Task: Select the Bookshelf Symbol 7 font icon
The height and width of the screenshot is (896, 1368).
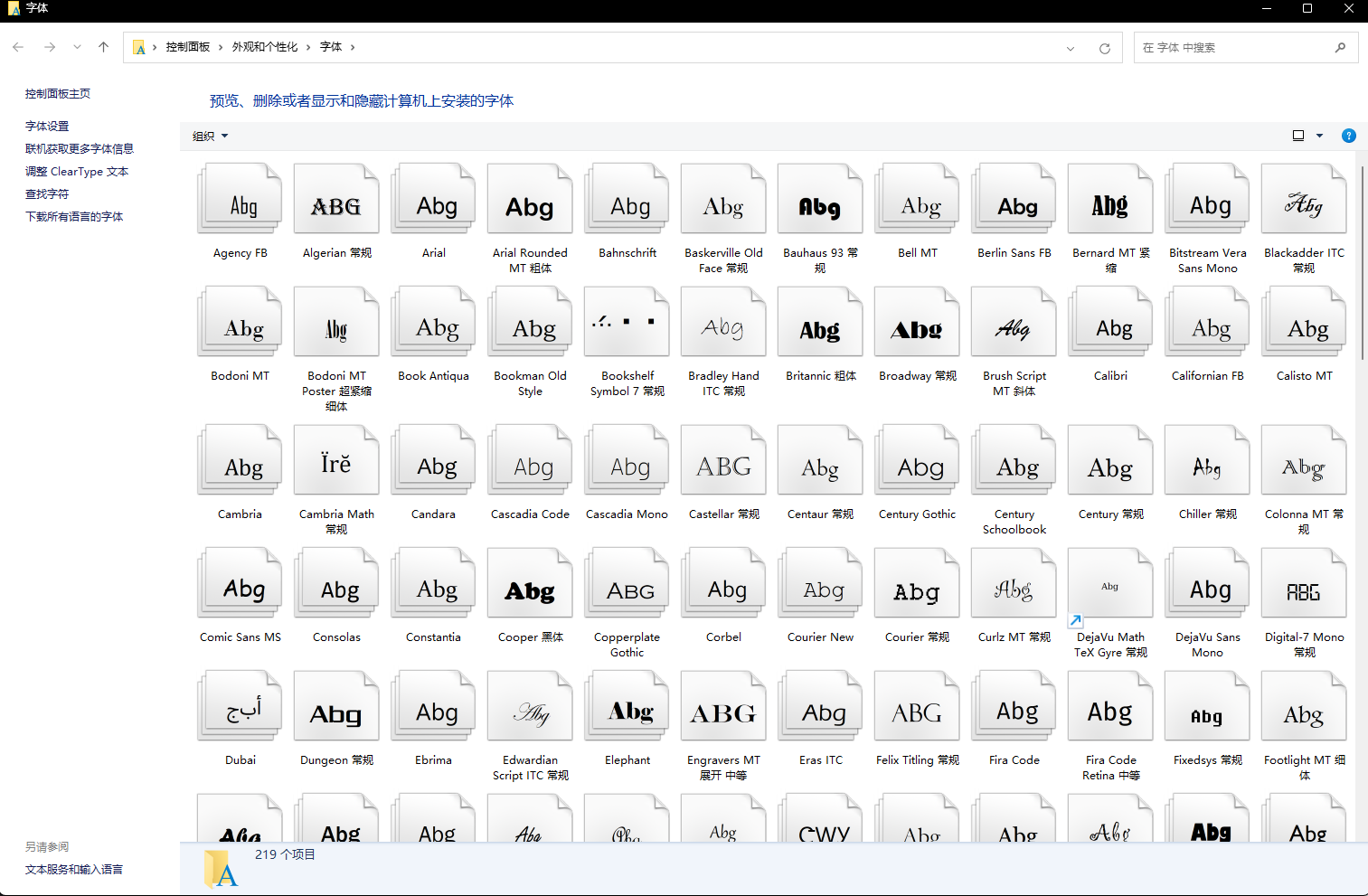Action: pyautogui.click(x=627, y=322)
